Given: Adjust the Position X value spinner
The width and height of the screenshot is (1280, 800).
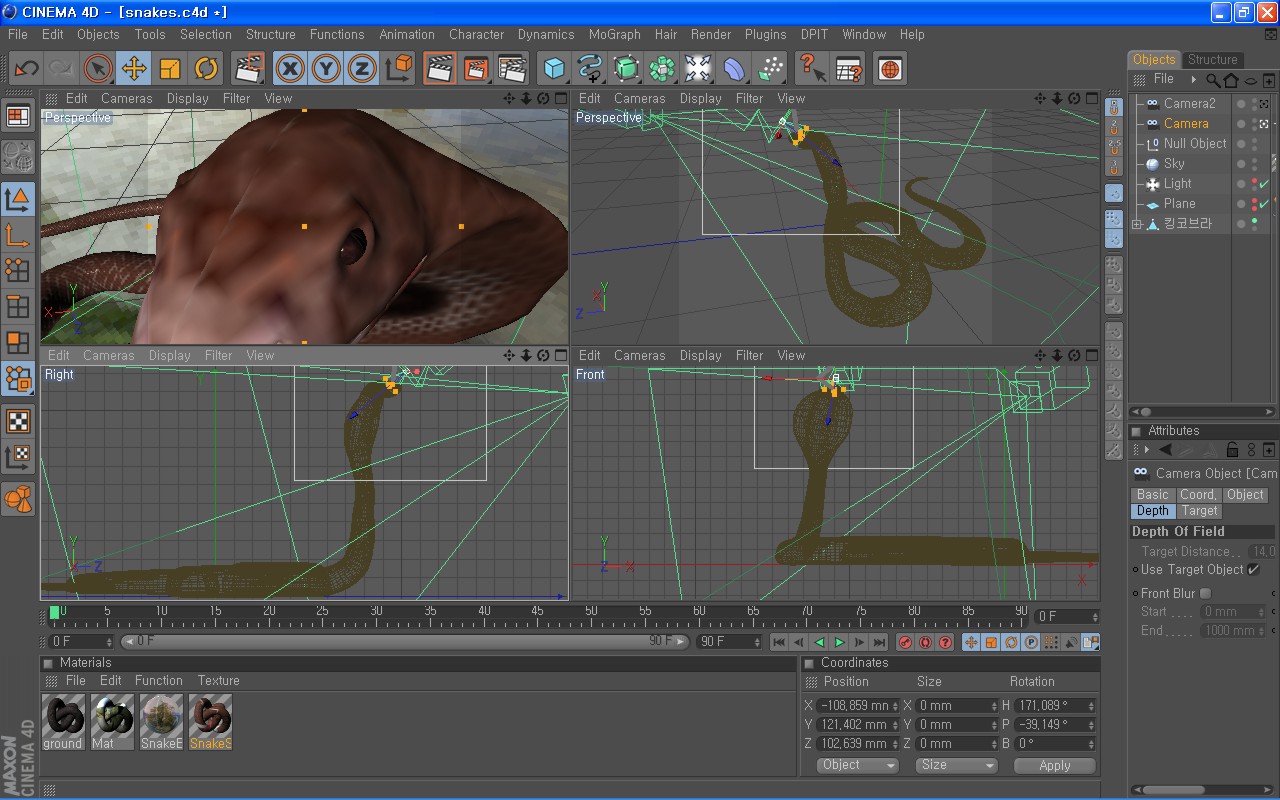Looking at the screenshot, I should (x=893, y=706).
